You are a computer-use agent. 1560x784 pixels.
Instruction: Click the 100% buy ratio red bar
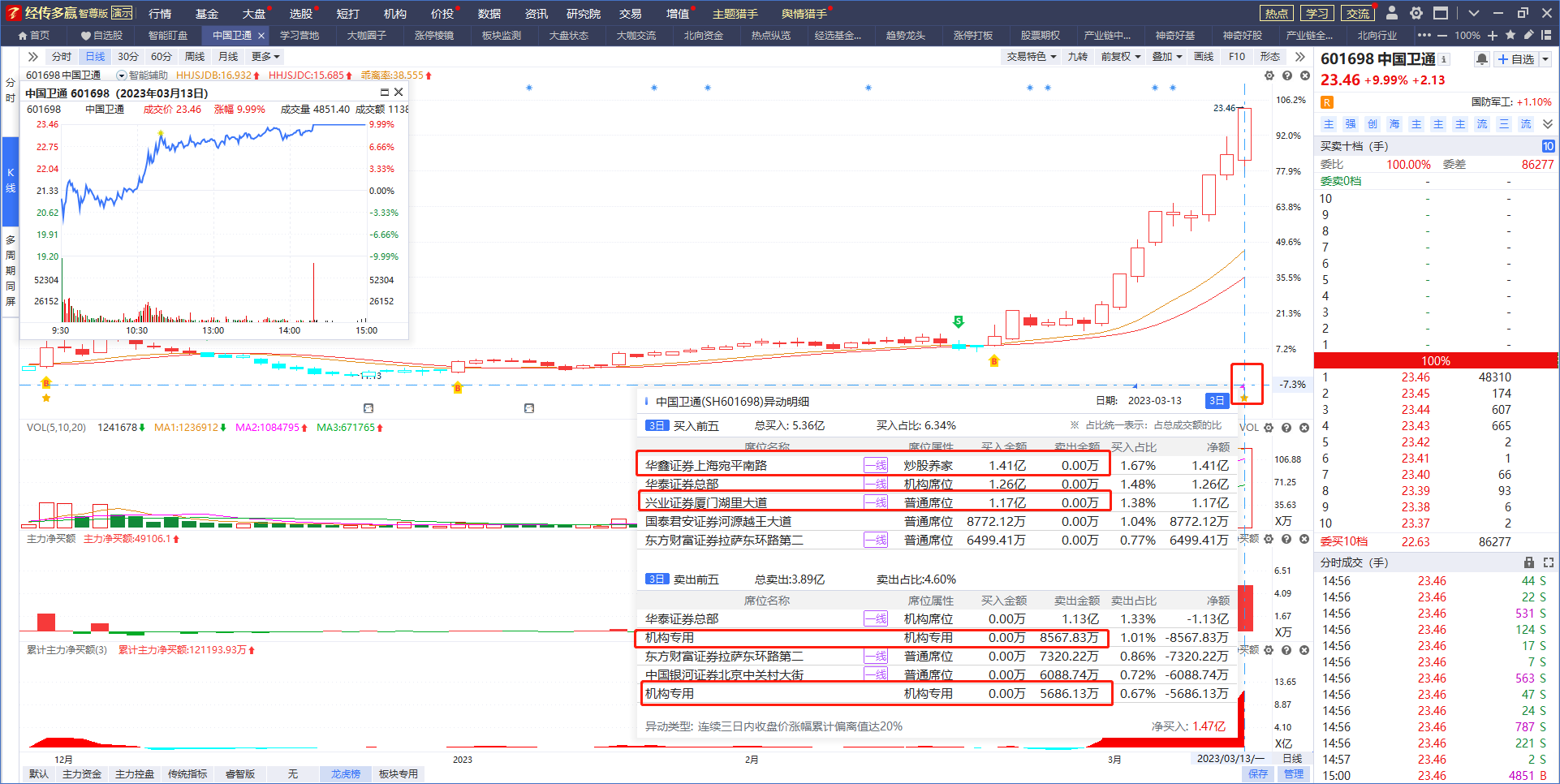[1436, 361]
